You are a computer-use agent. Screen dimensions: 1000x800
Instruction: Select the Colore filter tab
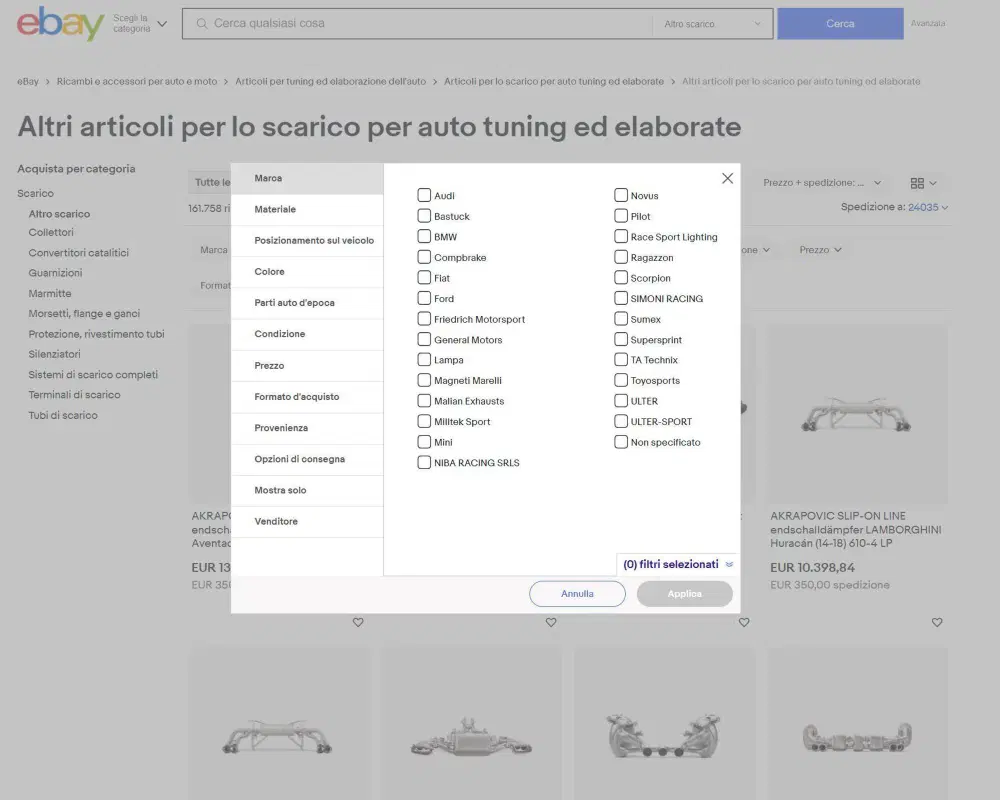(x=307, y=272)
